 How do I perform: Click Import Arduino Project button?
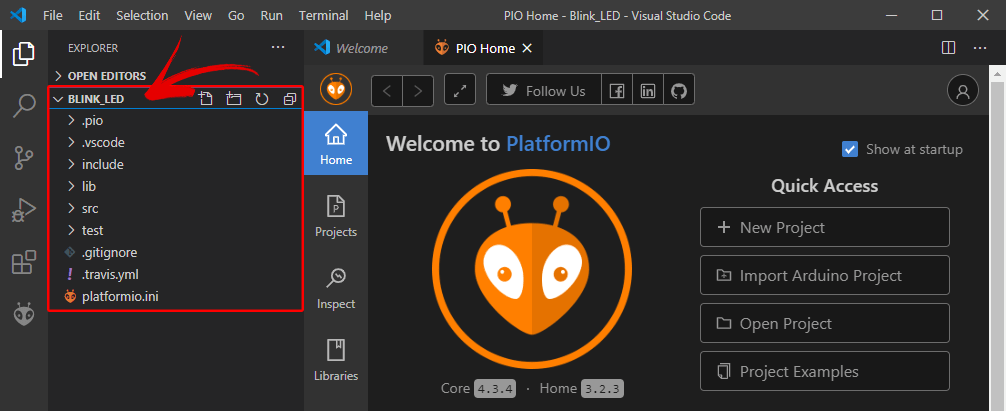pos(824,275)
